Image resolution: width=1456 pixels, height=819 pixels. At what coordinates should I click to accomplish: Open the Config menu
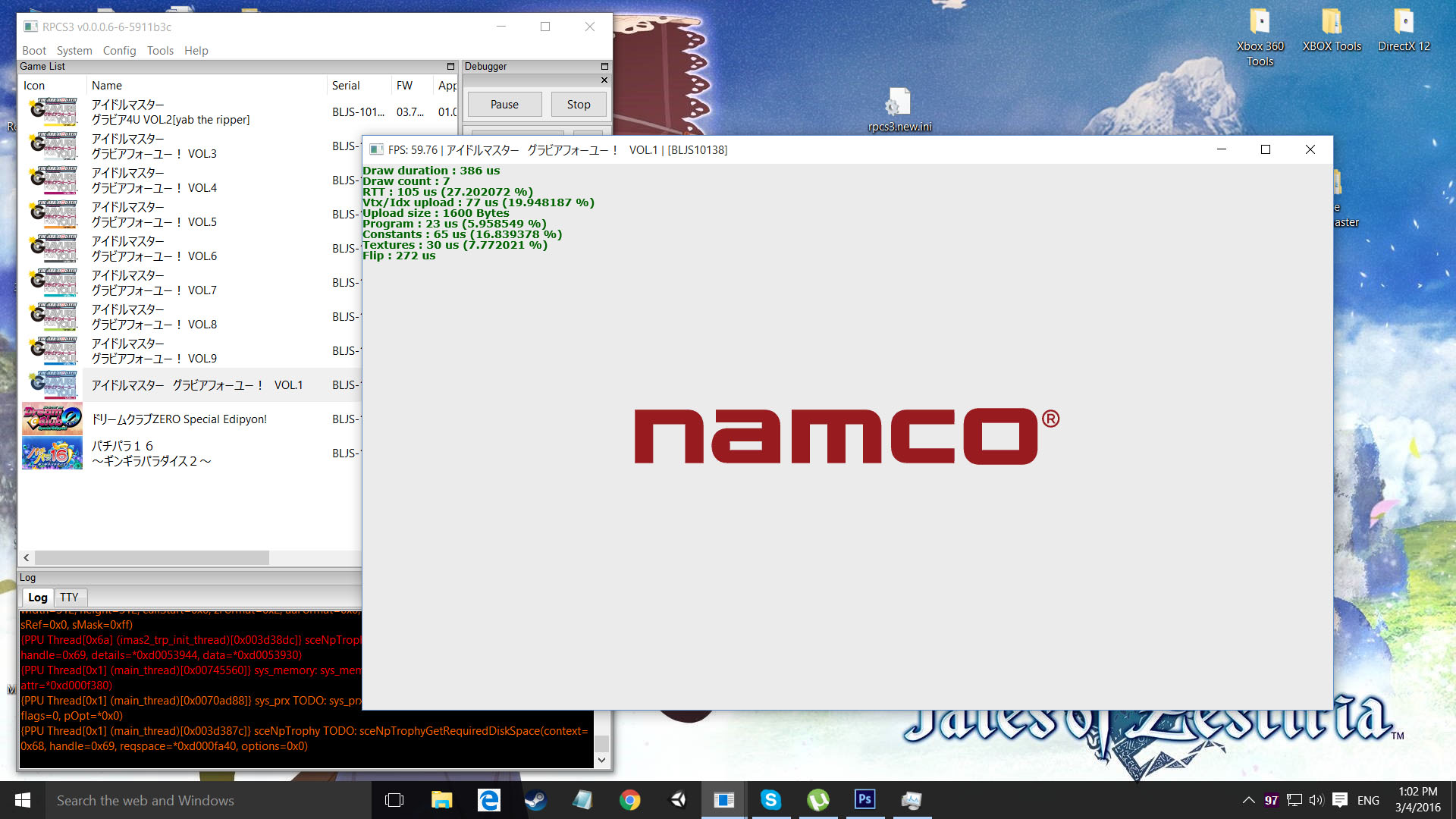point(119,50)
